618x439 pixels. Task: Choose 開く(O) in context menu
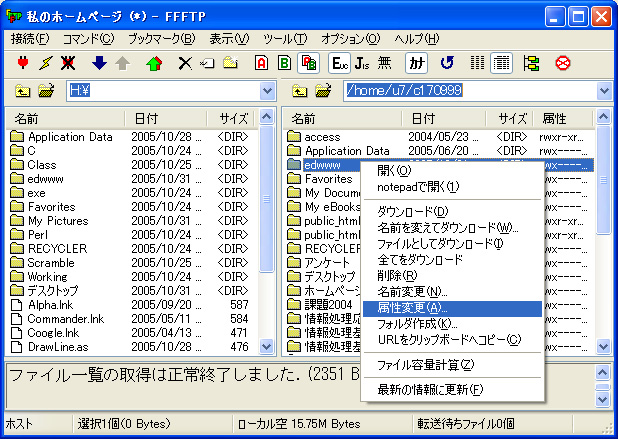pyautogui.click(x=452, y=171)
